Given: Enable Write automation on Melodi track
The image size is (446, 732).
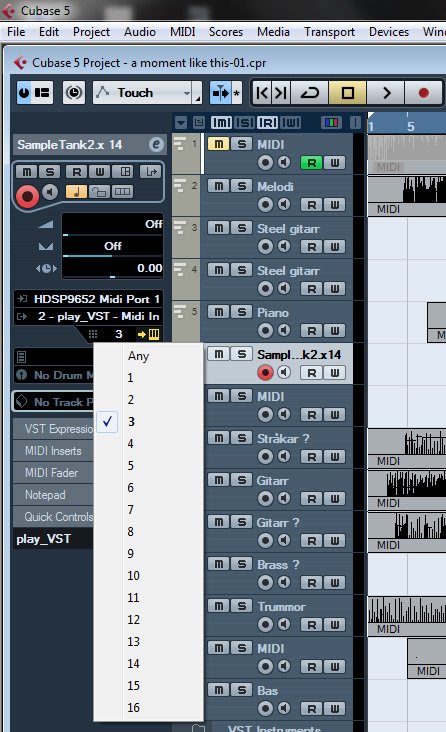Looking at the screenshot, I should tap(335, 204).
